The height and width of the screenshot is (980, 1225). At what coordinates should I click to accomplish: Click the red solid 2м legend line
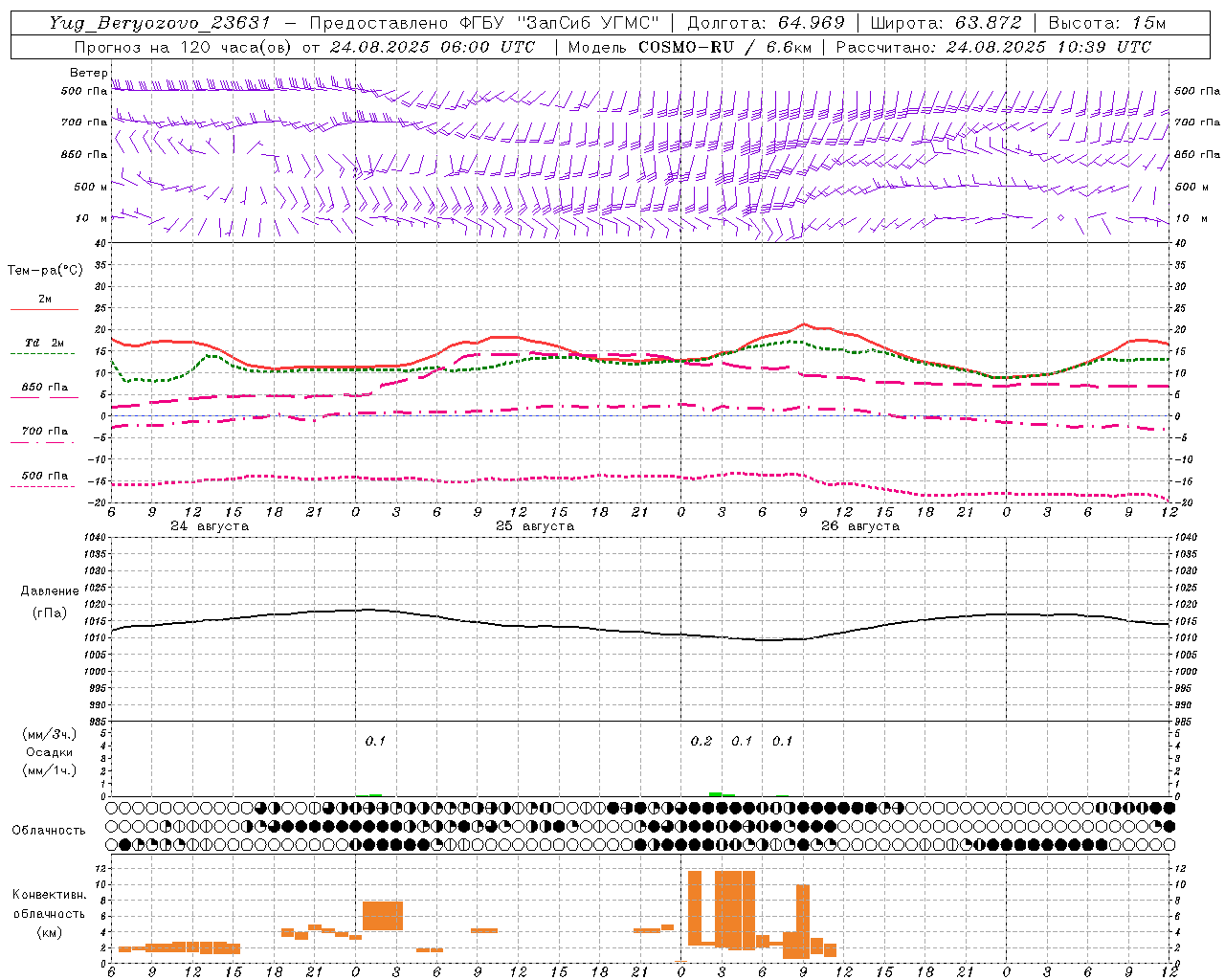[44, 310]
